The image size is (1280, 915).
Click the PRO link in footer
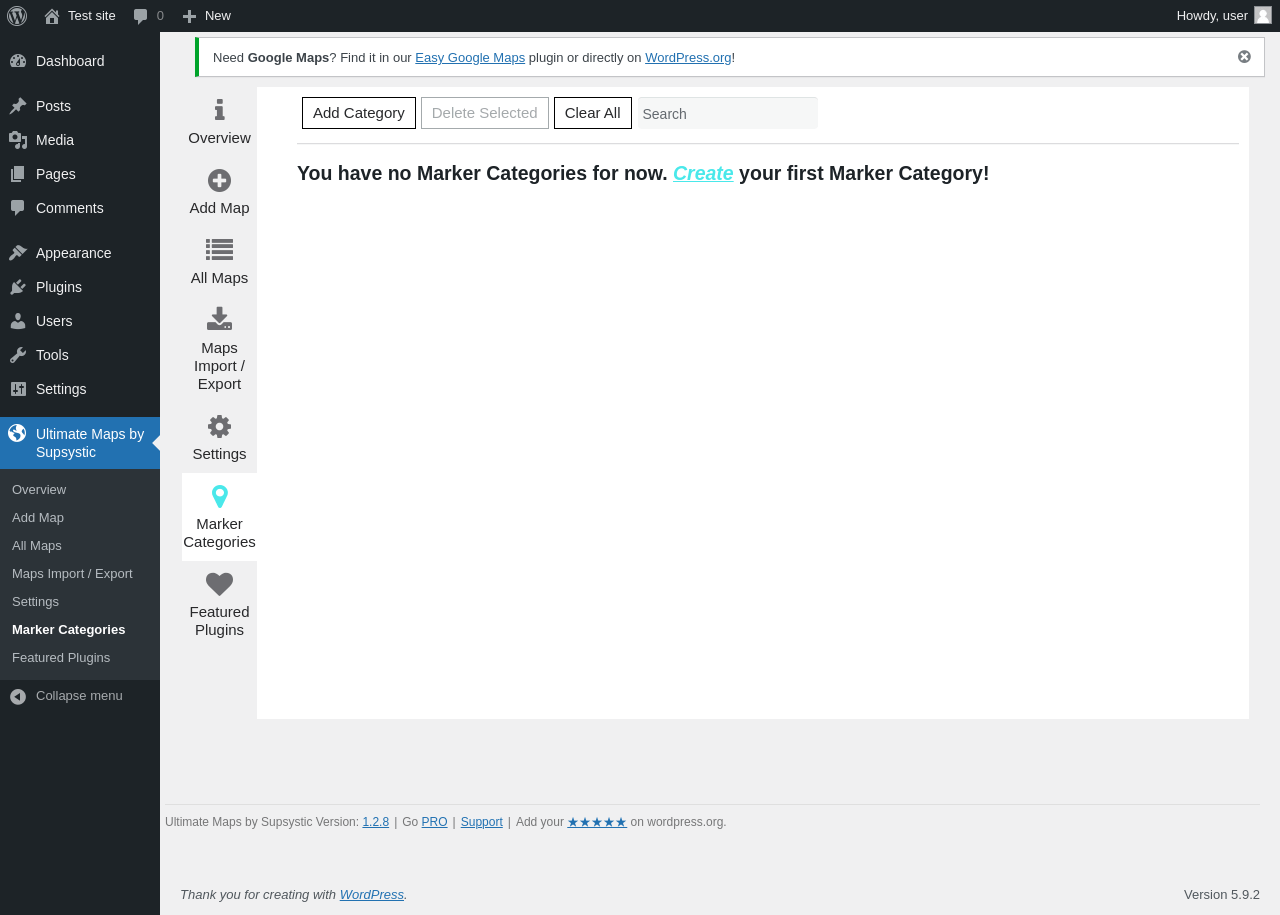tap(435, 822)
